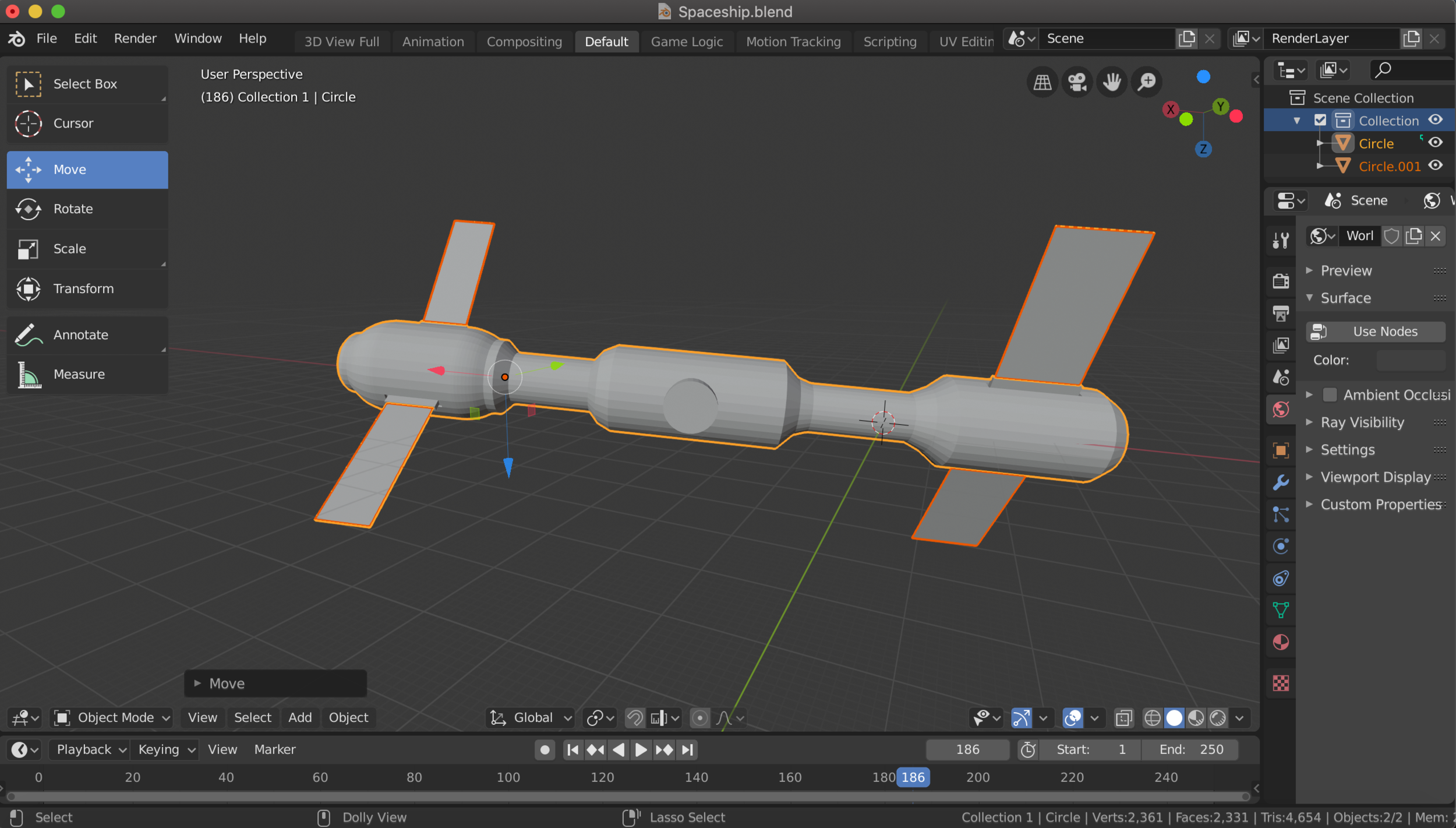Select the Move tool in toolbar
Screen dimensions: 1456x828
click(x=88, y=169)
